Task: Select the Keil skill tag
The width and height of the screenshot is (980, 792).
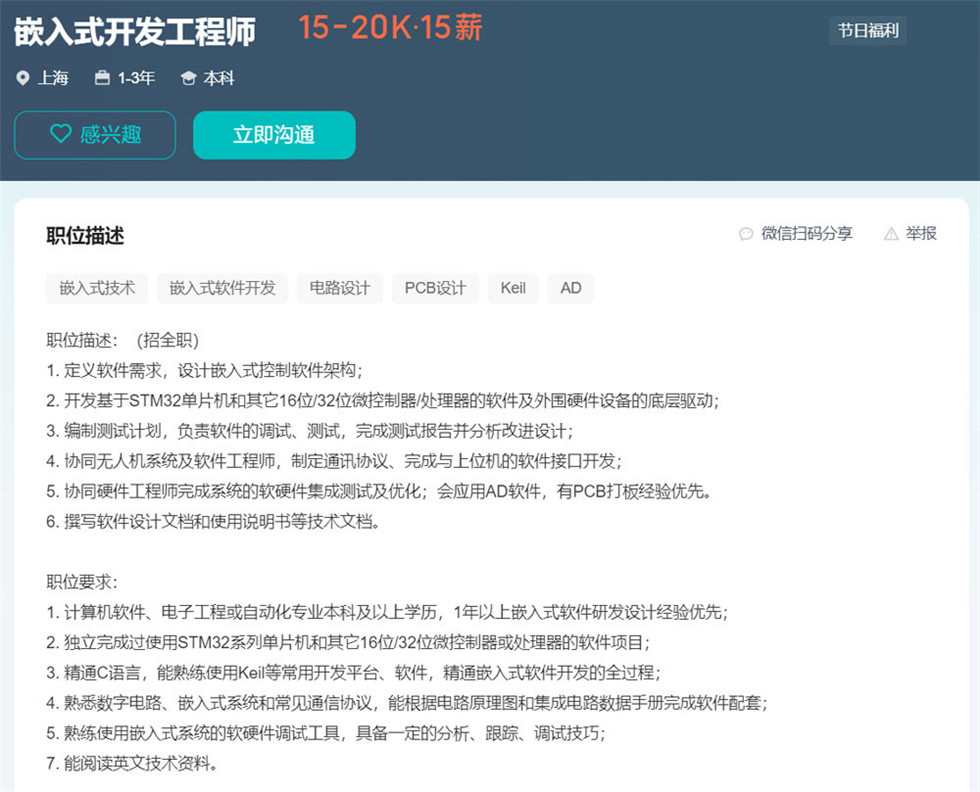Action: tap(513, 288)
